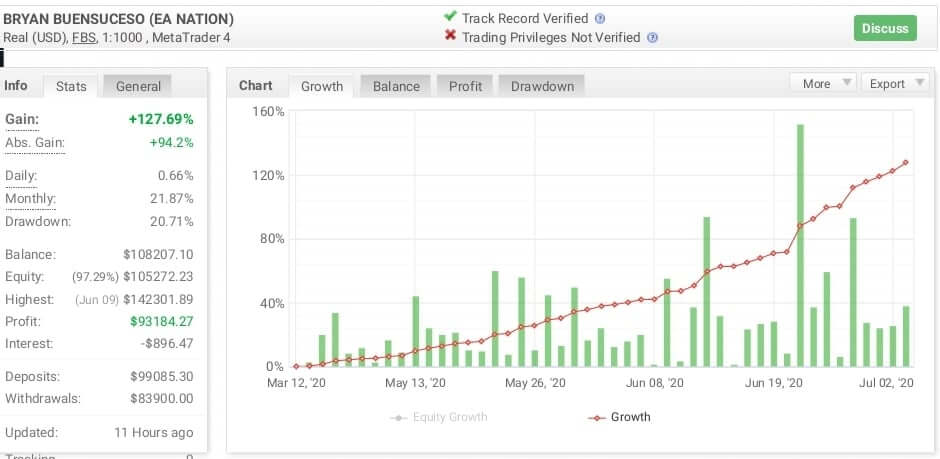Click the Abs. Gain label

34,143
